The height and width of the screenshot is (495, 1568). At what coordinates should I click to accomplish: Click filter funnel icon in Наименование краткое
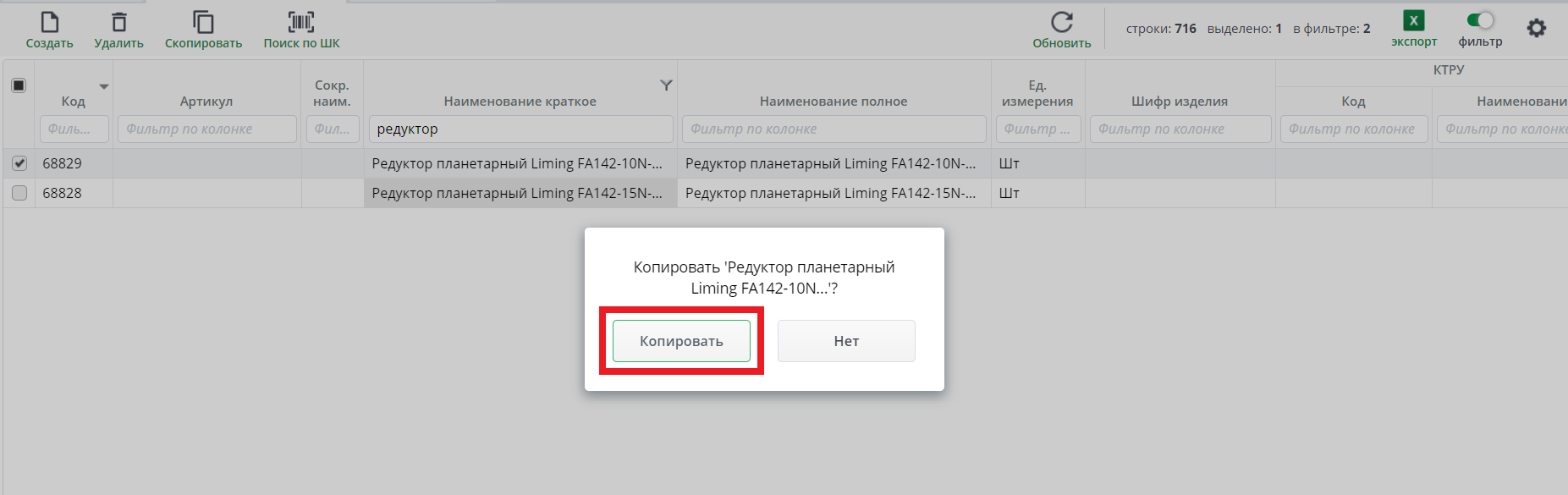tap(666, 85)
